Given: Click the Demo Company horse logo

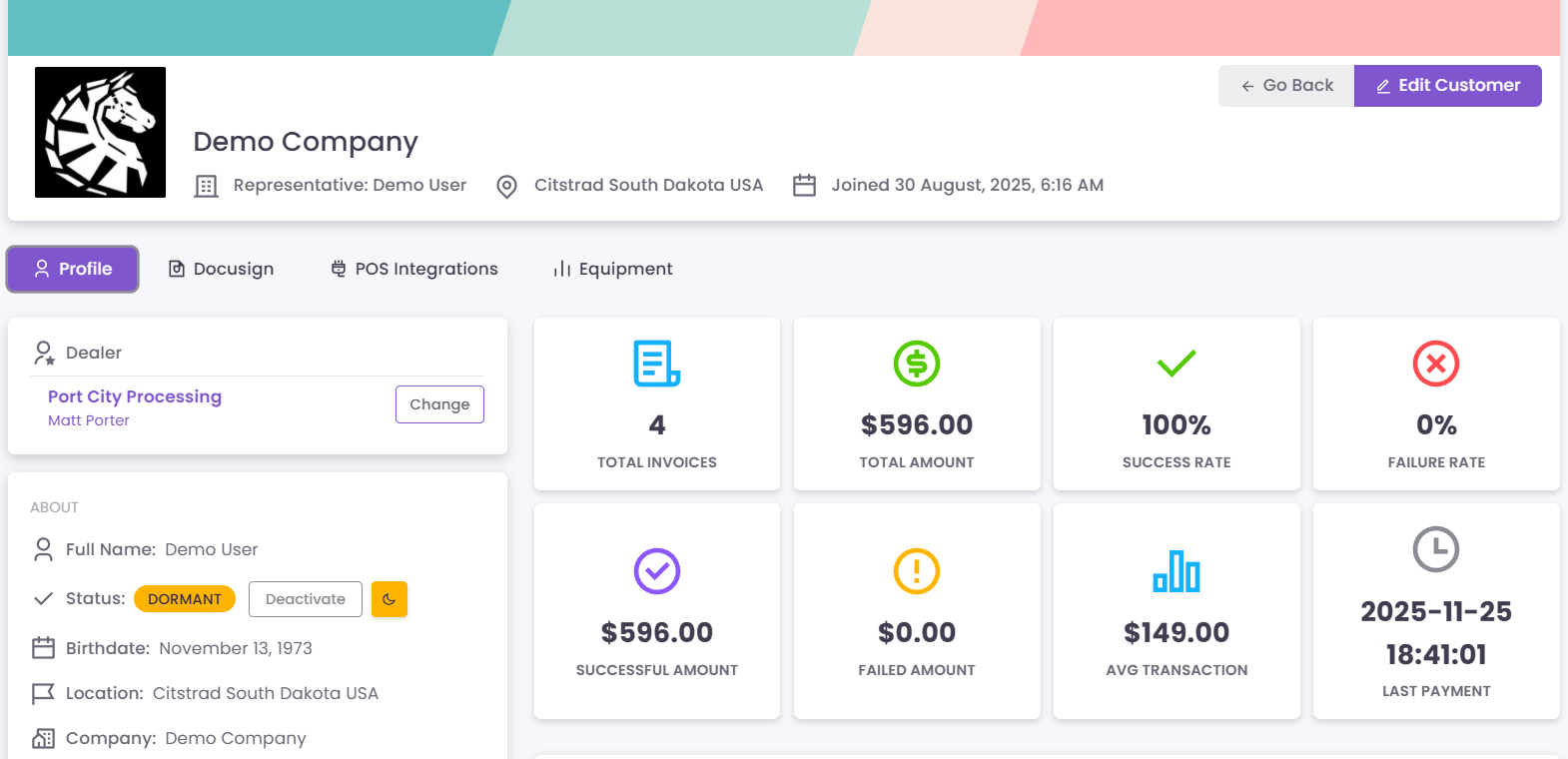Looking at the screenshot, I should click(100, 132).
